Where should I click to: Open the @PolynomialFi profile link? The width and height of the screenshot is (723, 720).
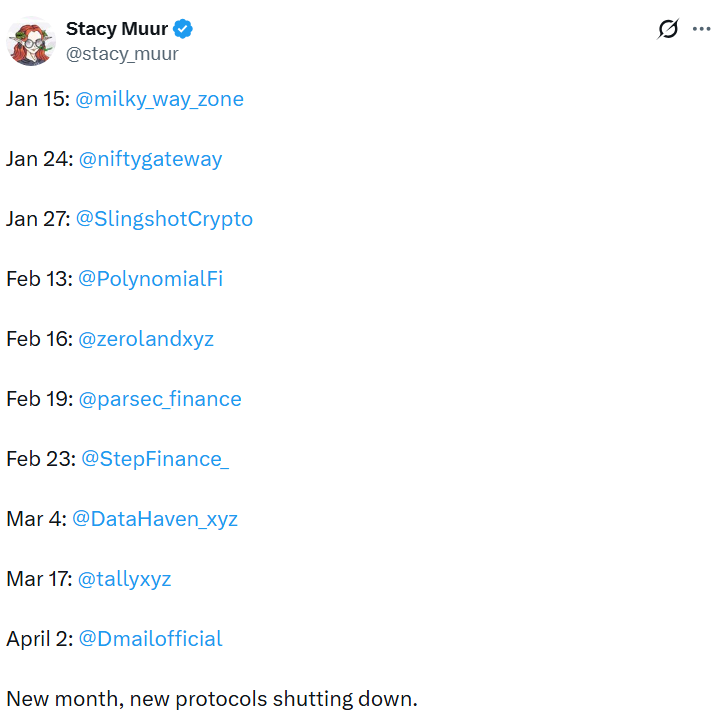tap(150, 279)
